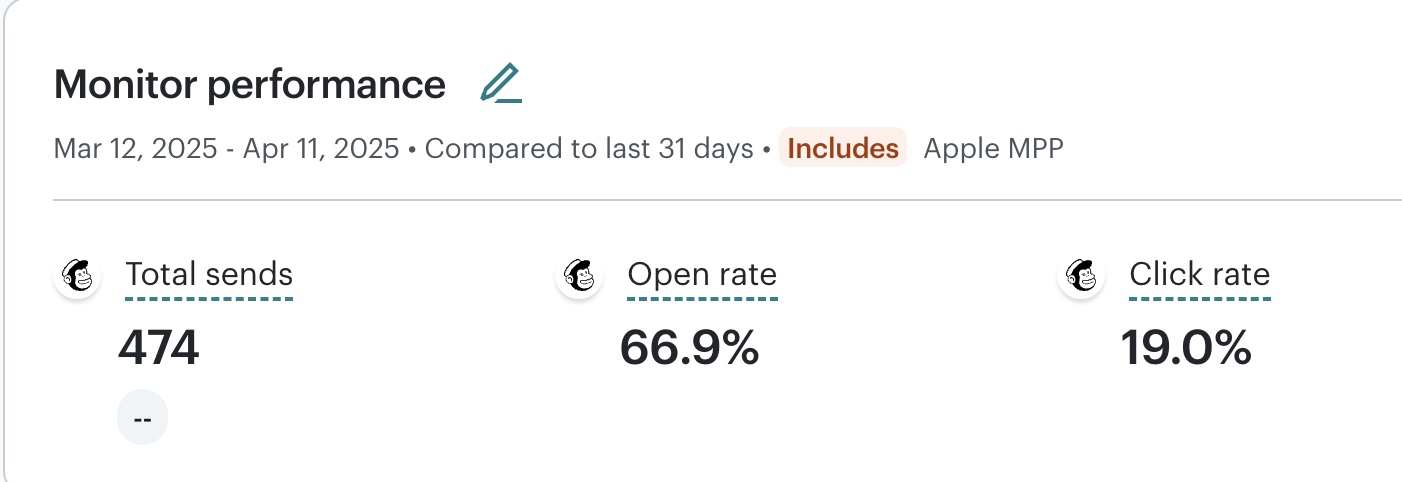Click the Includes badge
The width and height of the screenshot is (1402, 482).
[x=843, y=149]
